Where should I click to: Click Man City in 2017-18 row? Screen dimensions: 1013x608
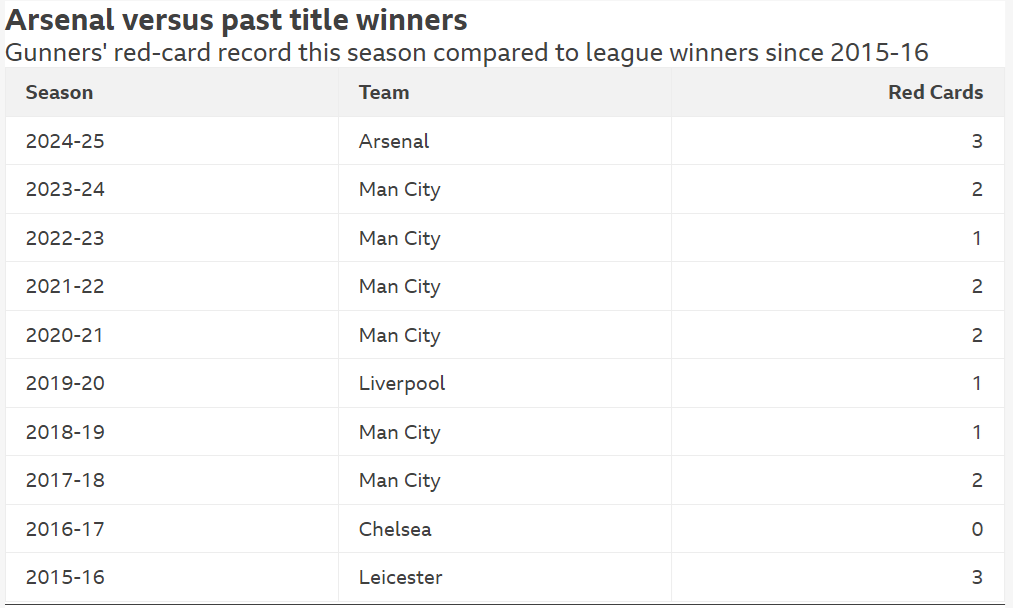click(399, 481)
